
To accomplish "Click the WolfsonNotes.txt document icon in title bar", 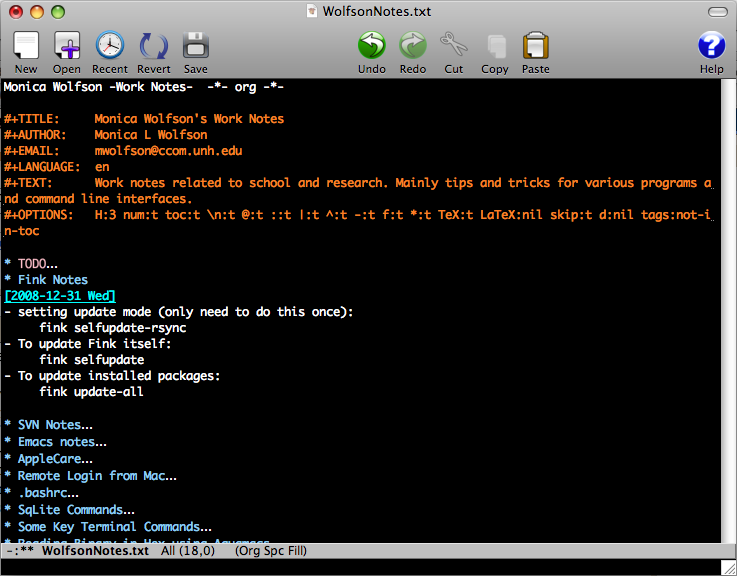I will [x=311, y=11].
